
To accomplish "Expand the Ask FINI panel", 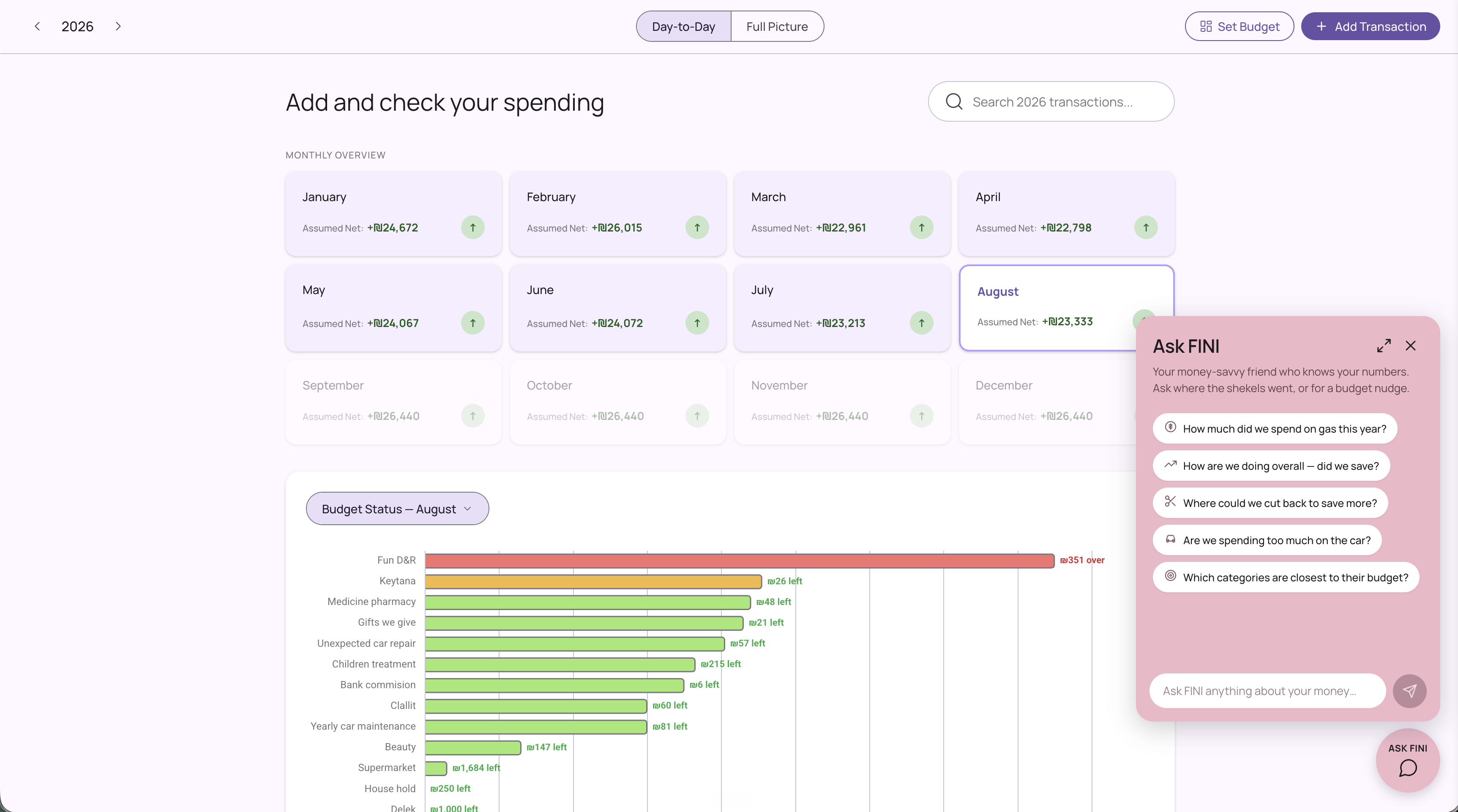I will point(1384,346).
